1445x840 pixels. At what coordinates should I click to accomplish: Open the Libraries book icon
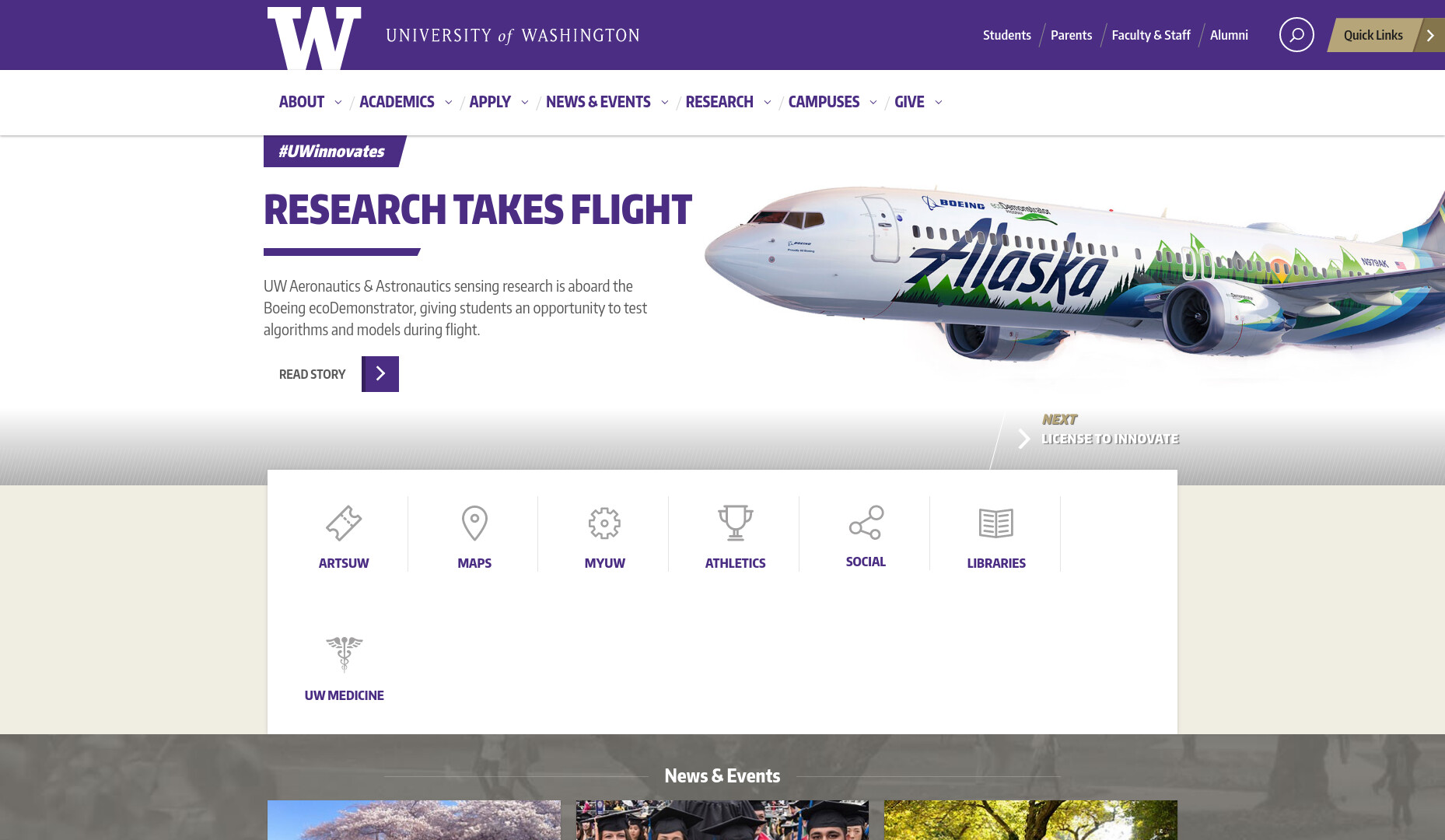[996, 523]
